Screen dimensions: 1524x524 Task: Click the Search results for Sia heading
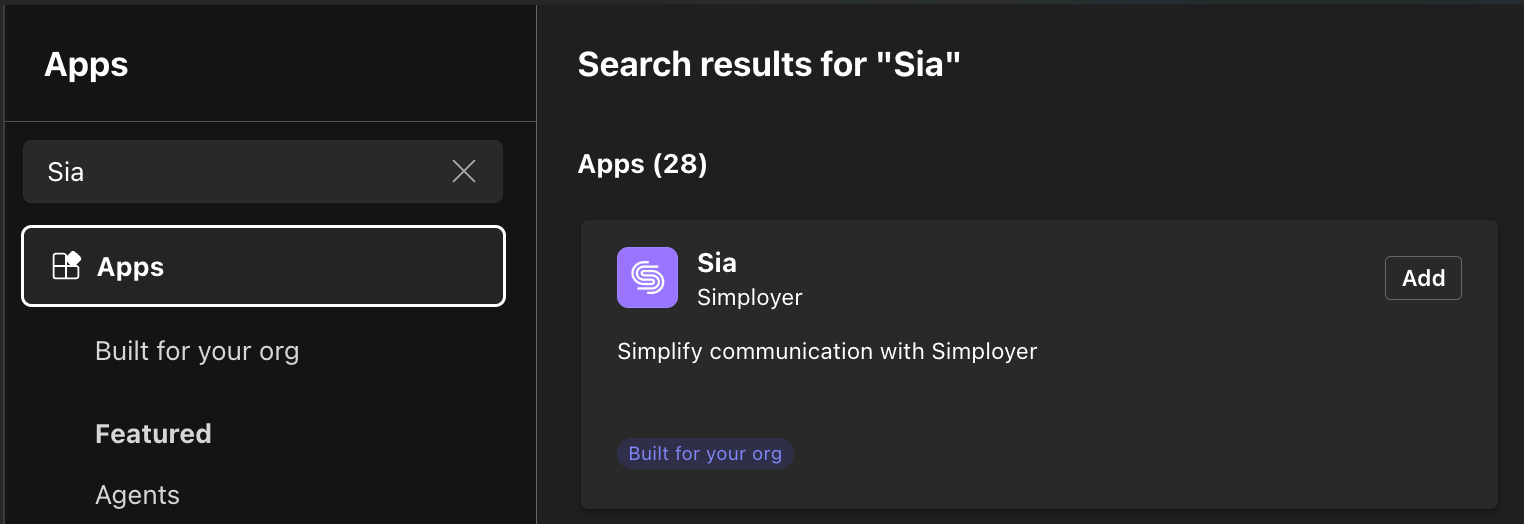click(x=768, y=65)
